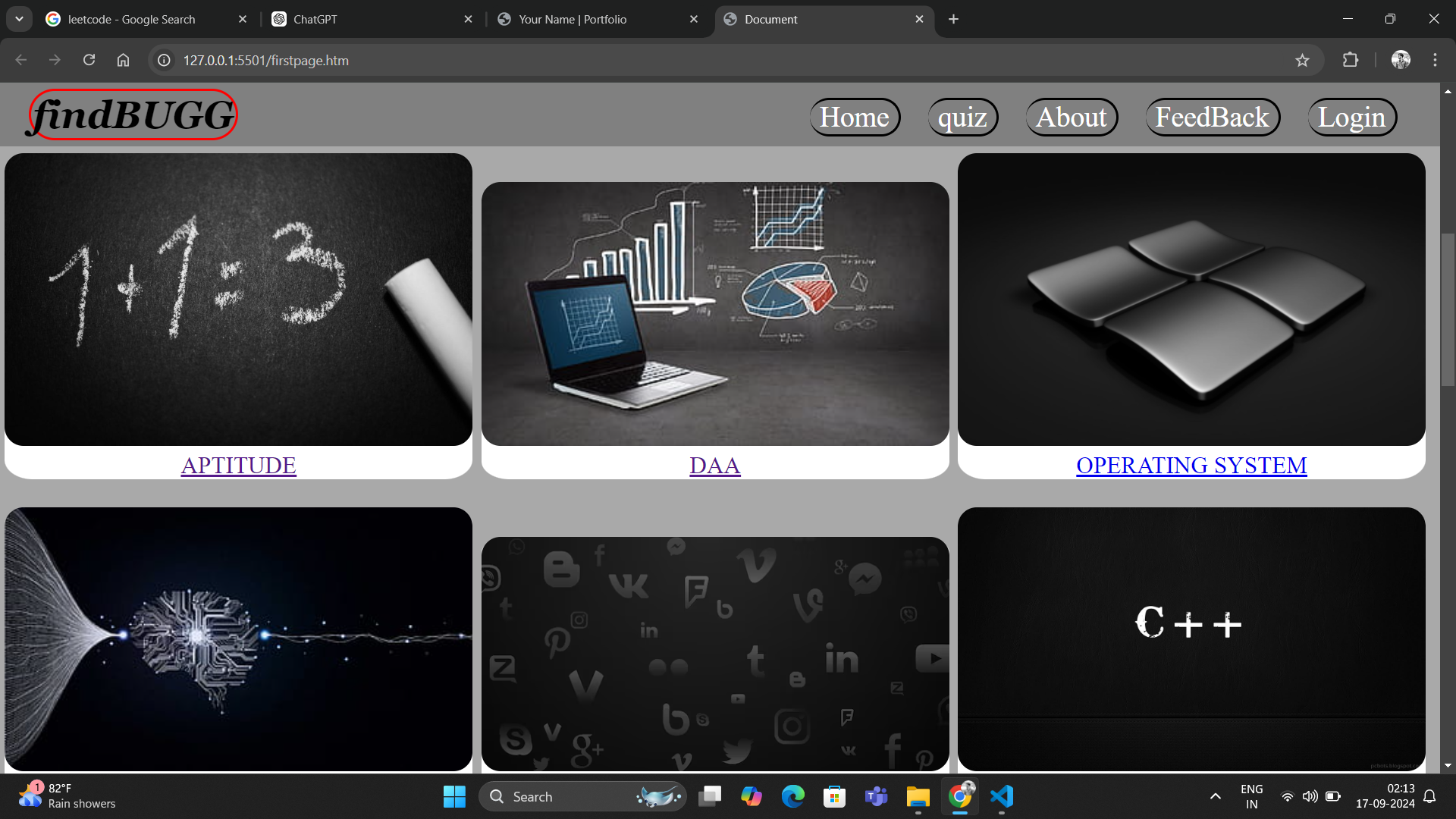Open File Explorer from the taskbar

[918, 796]
